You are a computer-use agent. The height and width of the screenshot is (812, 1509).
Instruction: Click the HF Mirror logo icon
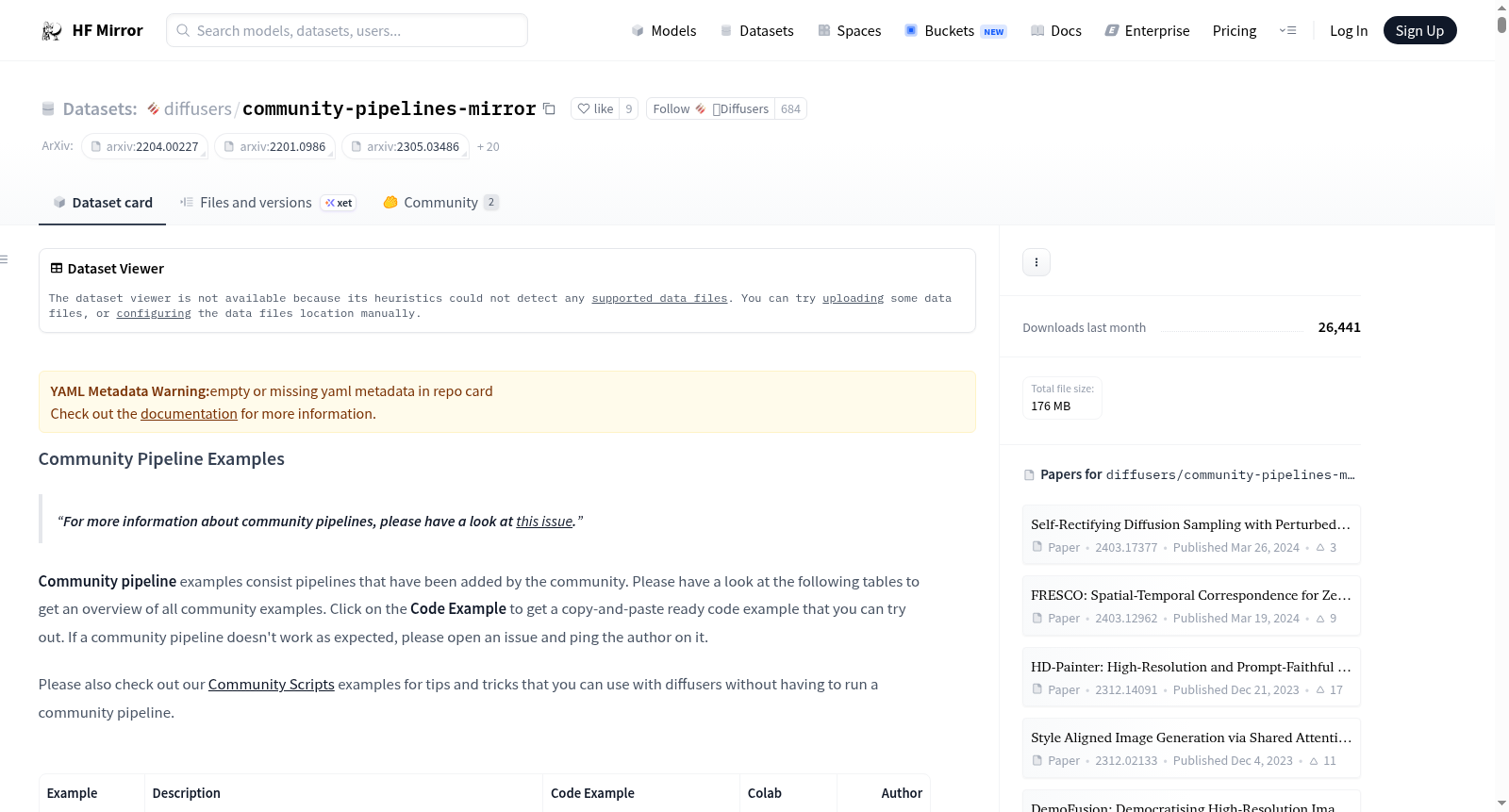point(52,31)
